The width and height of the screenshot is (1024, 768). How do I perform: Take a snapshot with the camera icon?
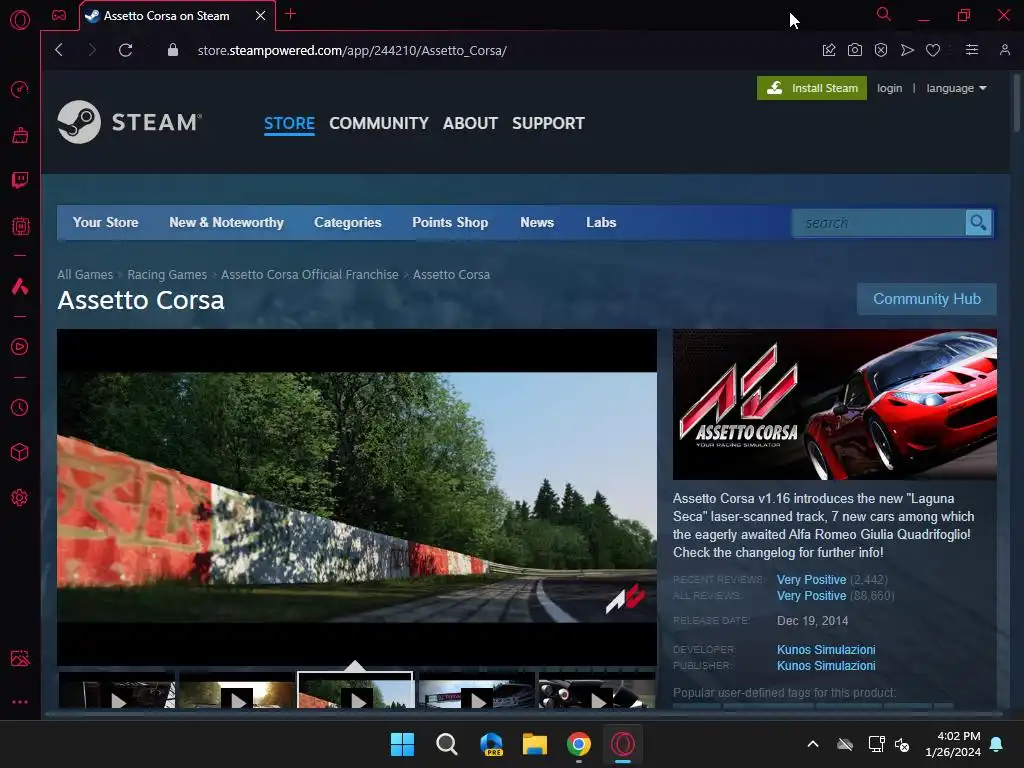[855, 50]
